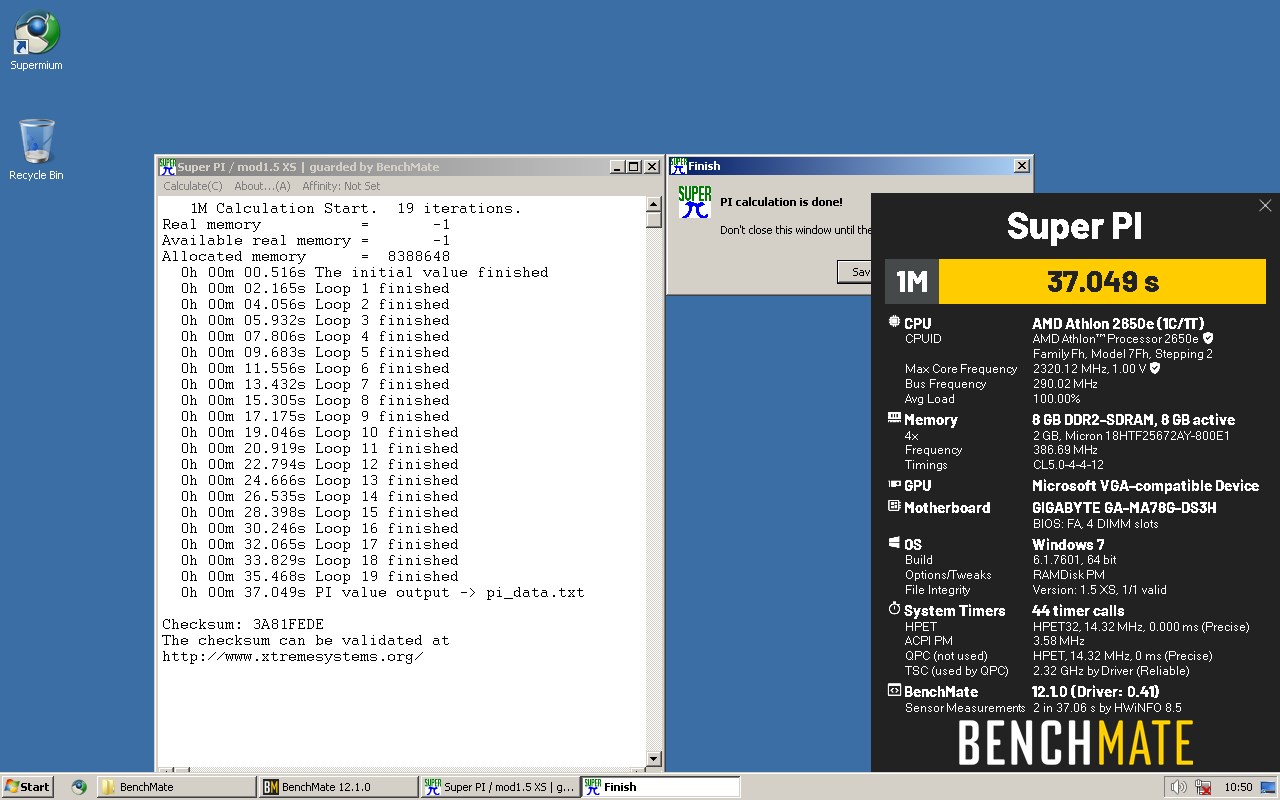1280x800 pixels.
Task: Click the PI value output pi_data.txt line
Action: (x=383, y=592)
